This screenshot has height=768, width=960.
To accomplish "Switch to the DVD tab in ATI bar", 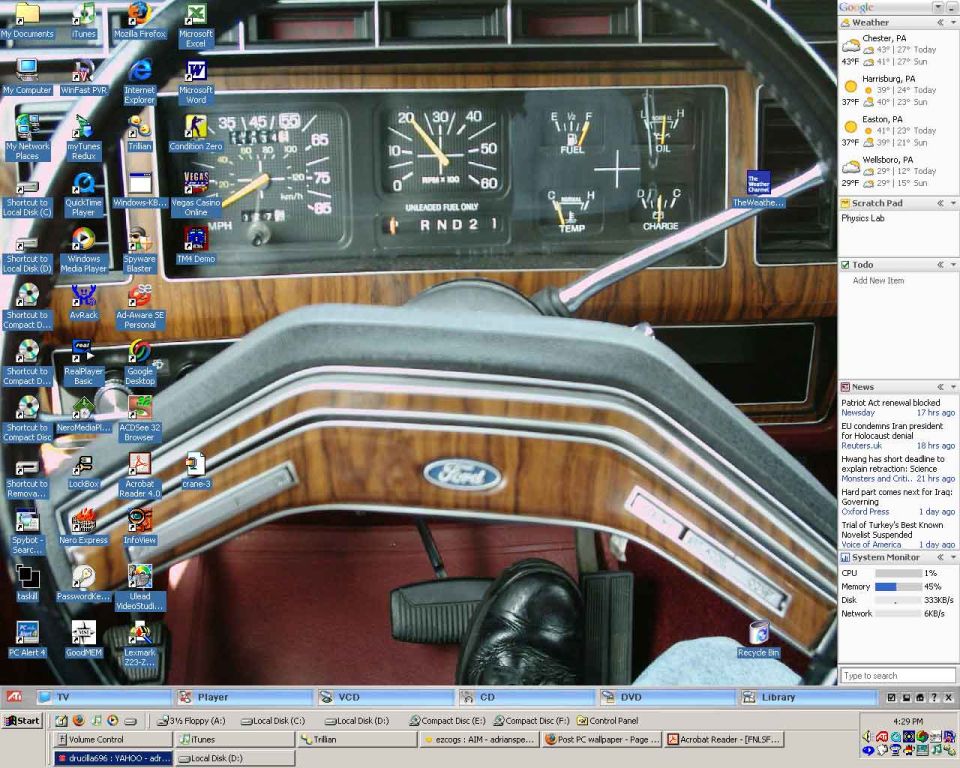I will tap(667, 697).
